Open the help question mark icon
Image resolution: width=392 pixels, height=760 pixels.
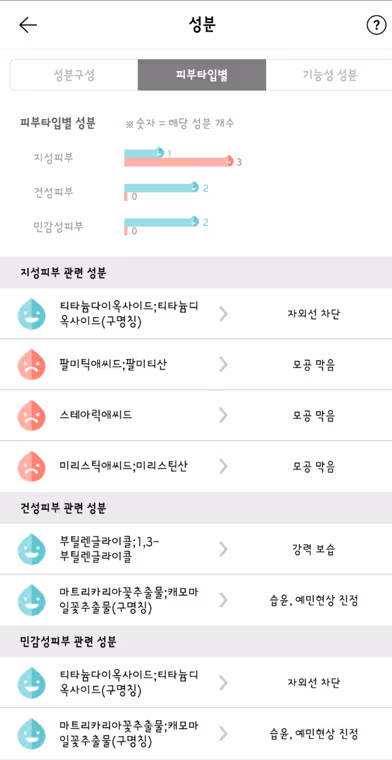[x=376, y=26]
